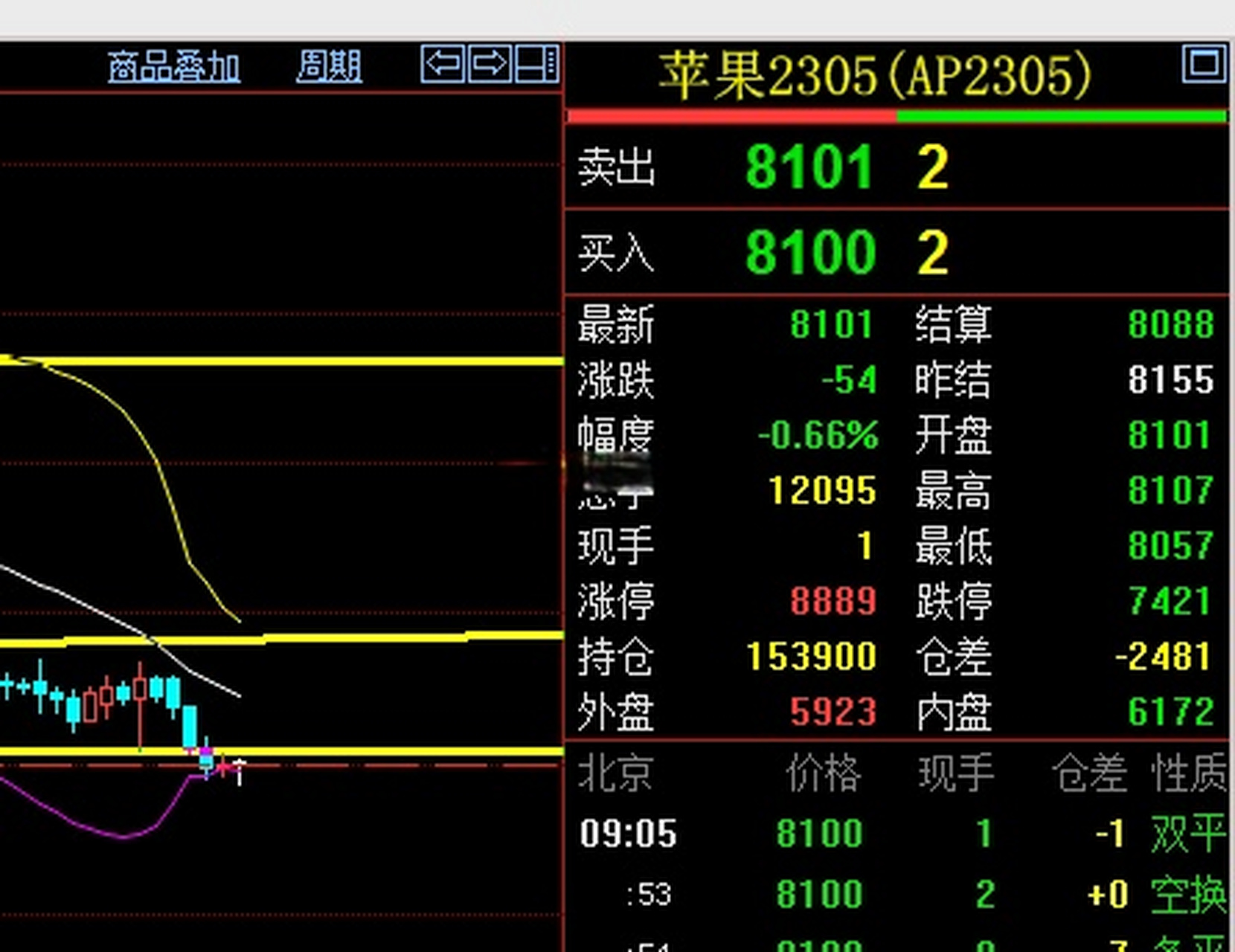Click the 涨停 value 8889

[x=833, y=601]
